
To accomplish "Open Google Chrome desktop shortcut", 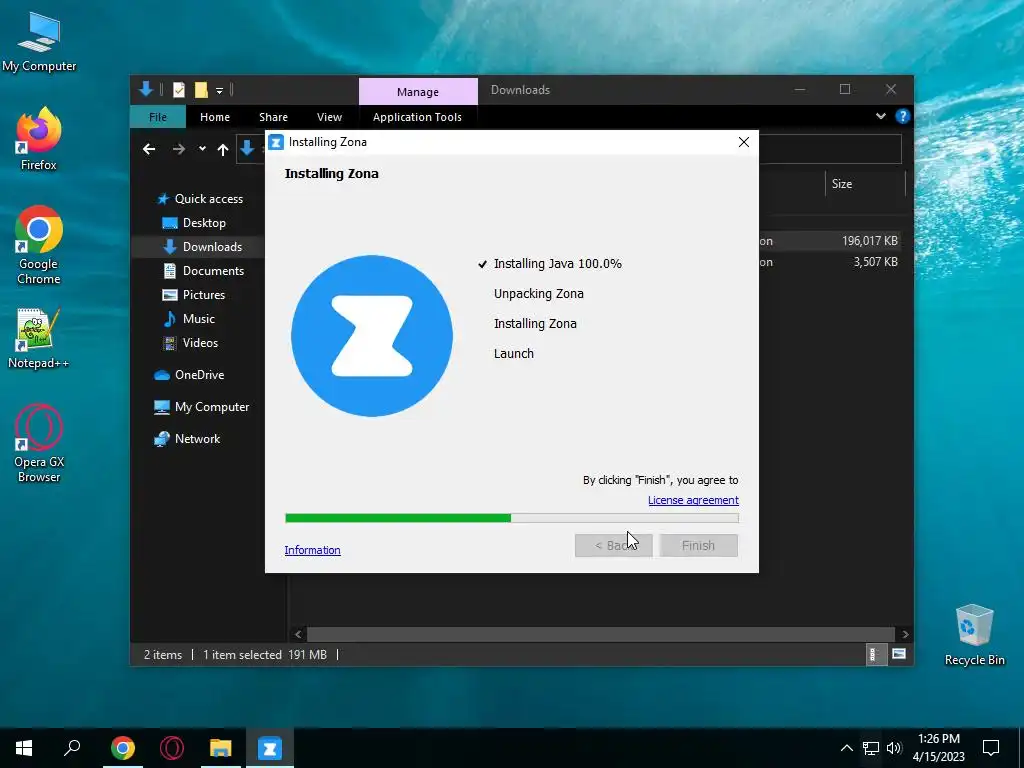I will pos(39,246).
